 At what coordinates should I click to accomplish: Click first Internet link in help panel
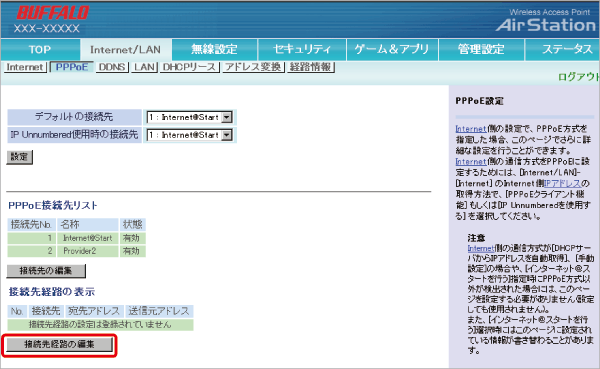471,129
